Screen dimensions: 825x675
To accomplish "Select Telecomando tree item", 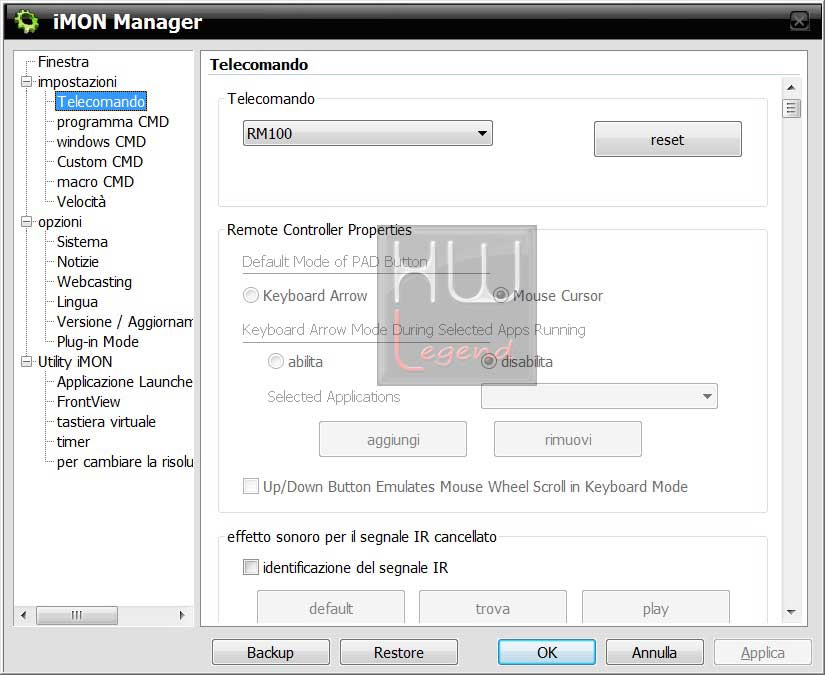I will click(101, 102).
